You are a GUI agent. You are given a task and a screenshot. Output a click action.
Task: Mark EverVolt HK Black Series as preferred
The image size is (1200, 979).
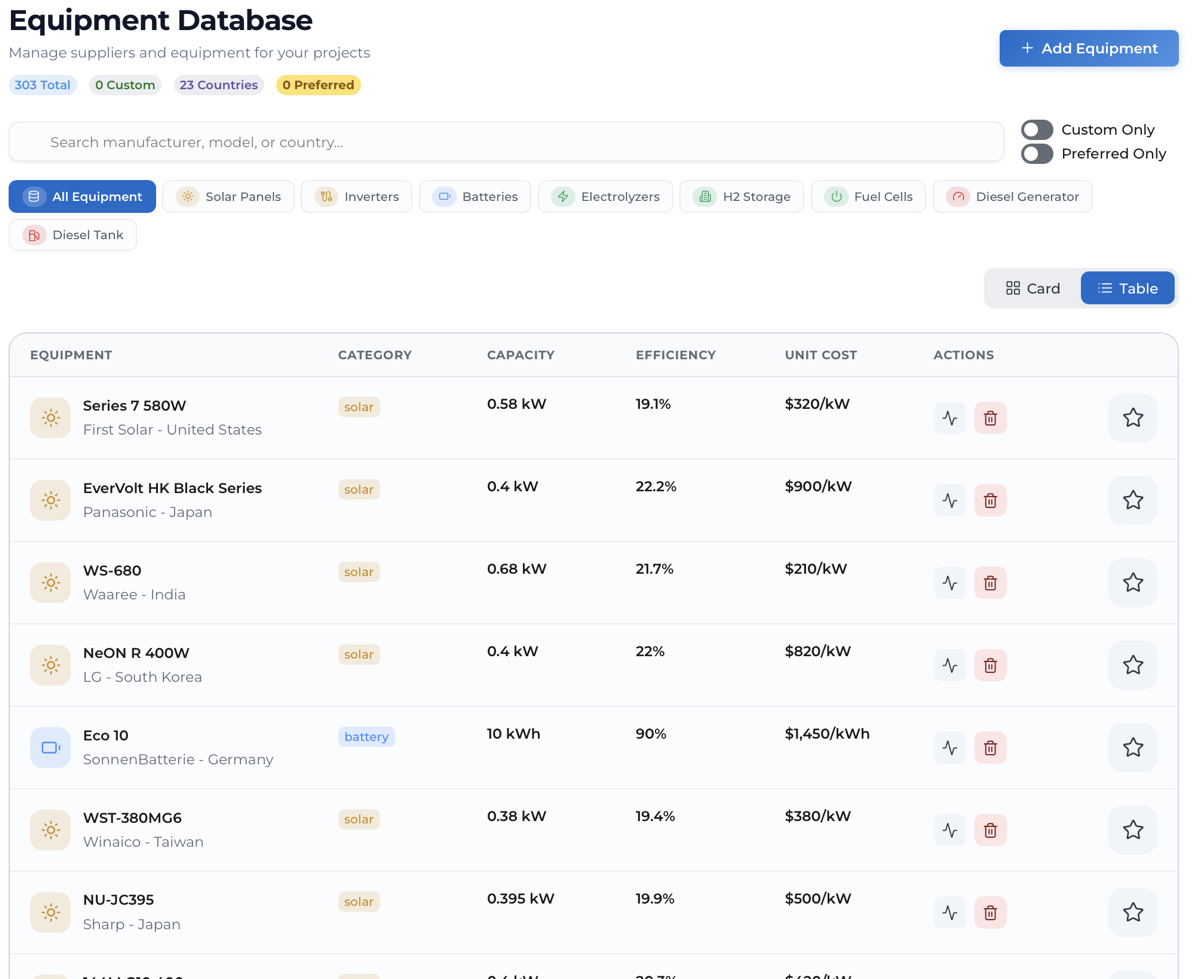pos(1133,500)
